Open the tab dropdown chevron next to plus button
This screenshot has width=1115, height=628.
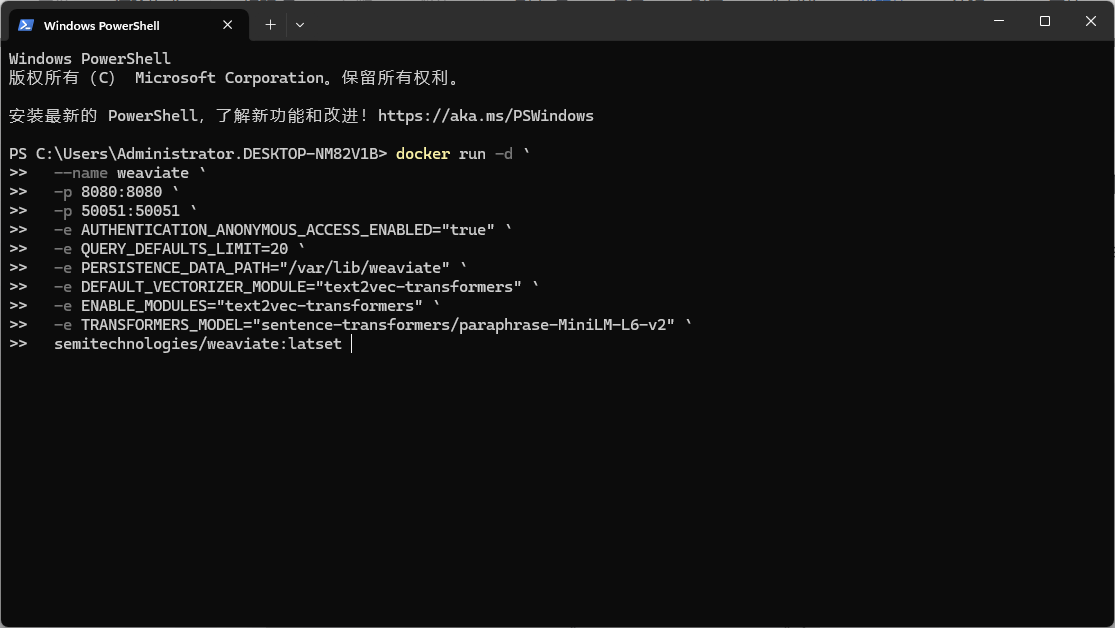[x=300, y=25]
